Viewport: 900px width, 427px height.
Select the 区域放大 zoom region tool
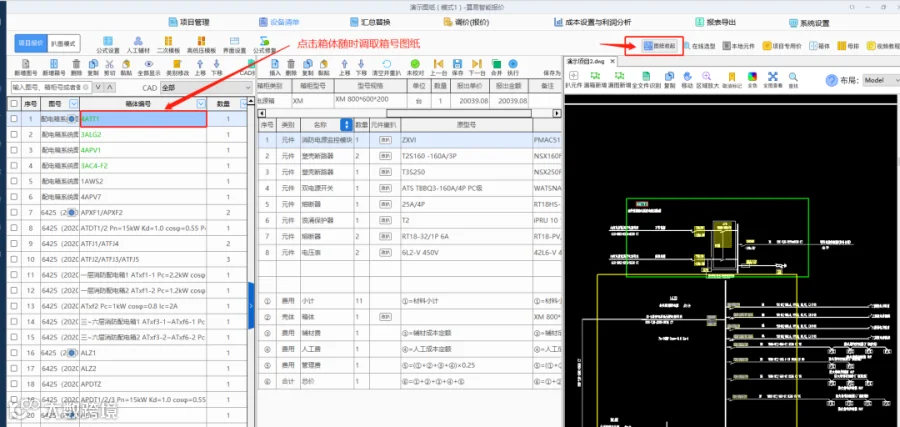point(707,80)
